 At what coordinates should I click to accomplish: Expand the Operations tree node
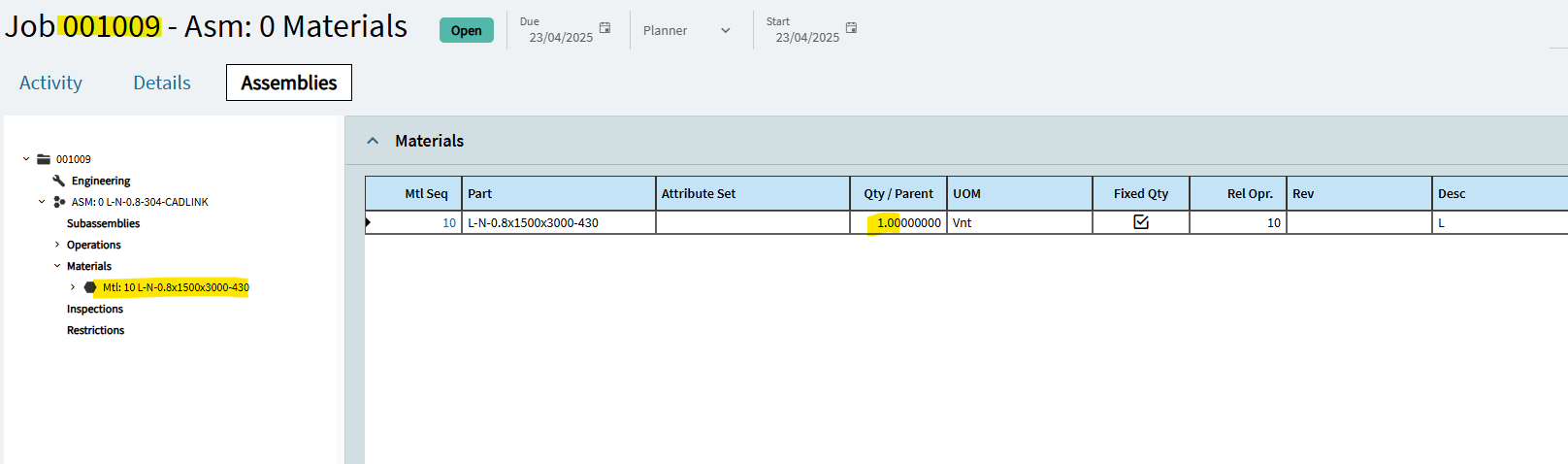(57, 245)
